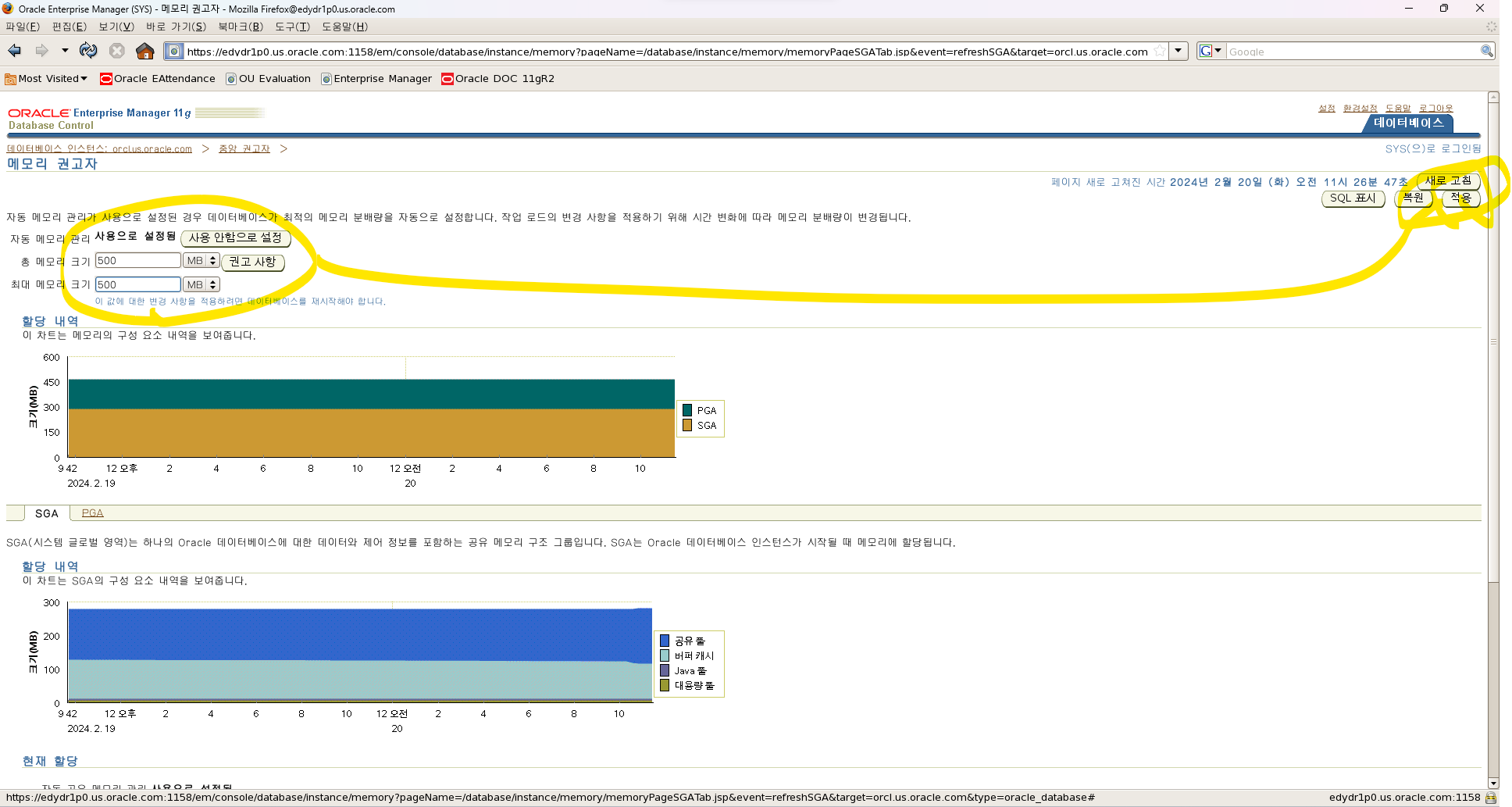Open the 북마크(B) menu
Image resolution: width=1512 pixels, height=807 pixels.
[241, 27]
